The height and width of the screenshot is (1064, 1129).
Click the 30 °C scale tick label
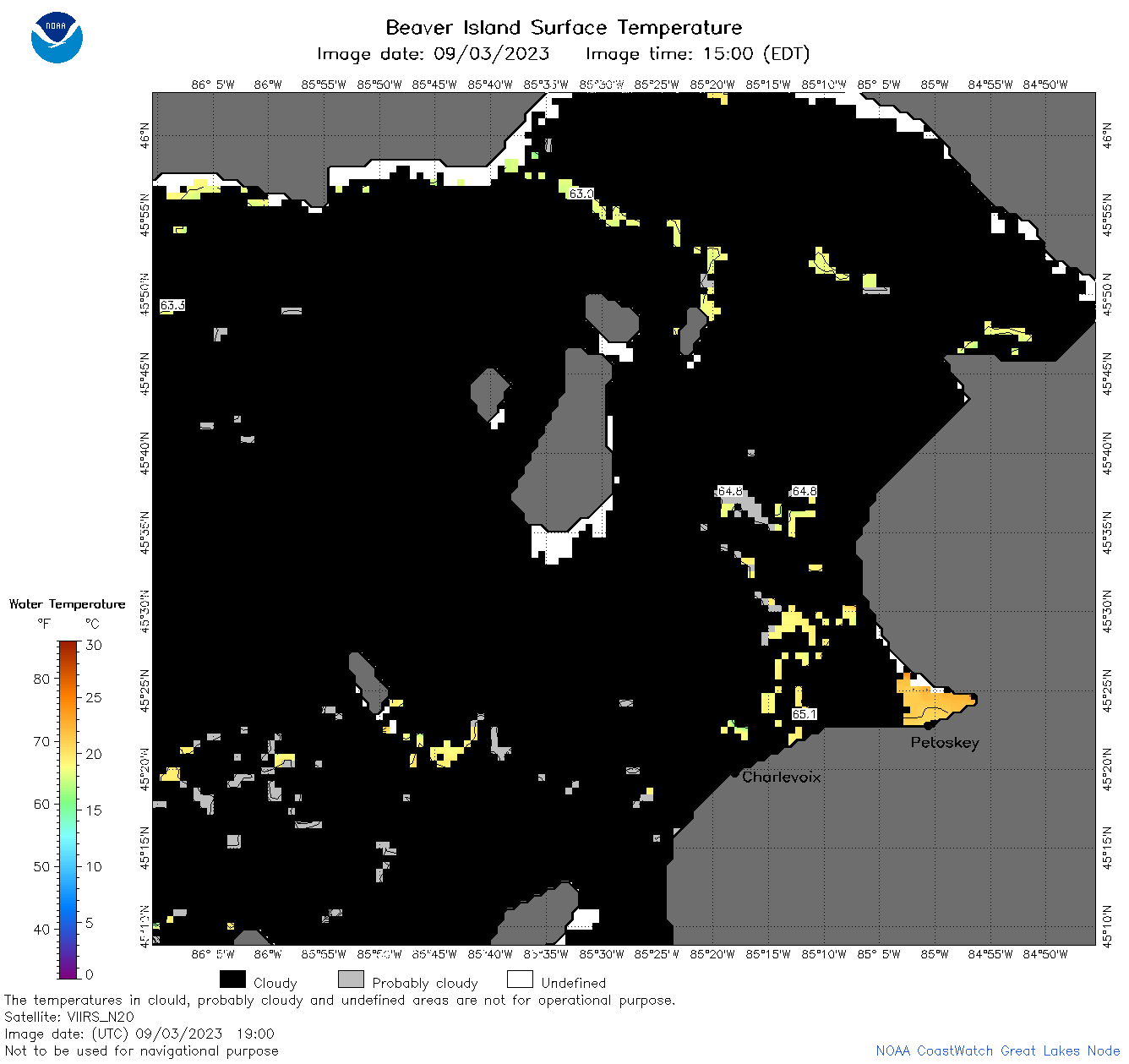tap(94, 645)
